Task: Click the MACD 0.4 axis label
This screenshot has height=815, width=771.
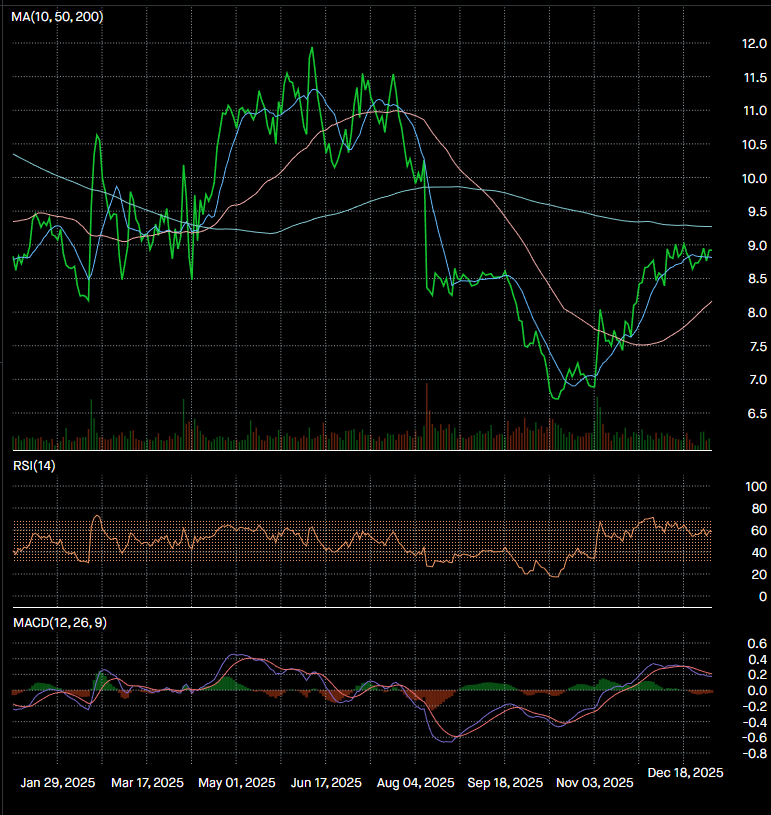Action: click(757, 660)
